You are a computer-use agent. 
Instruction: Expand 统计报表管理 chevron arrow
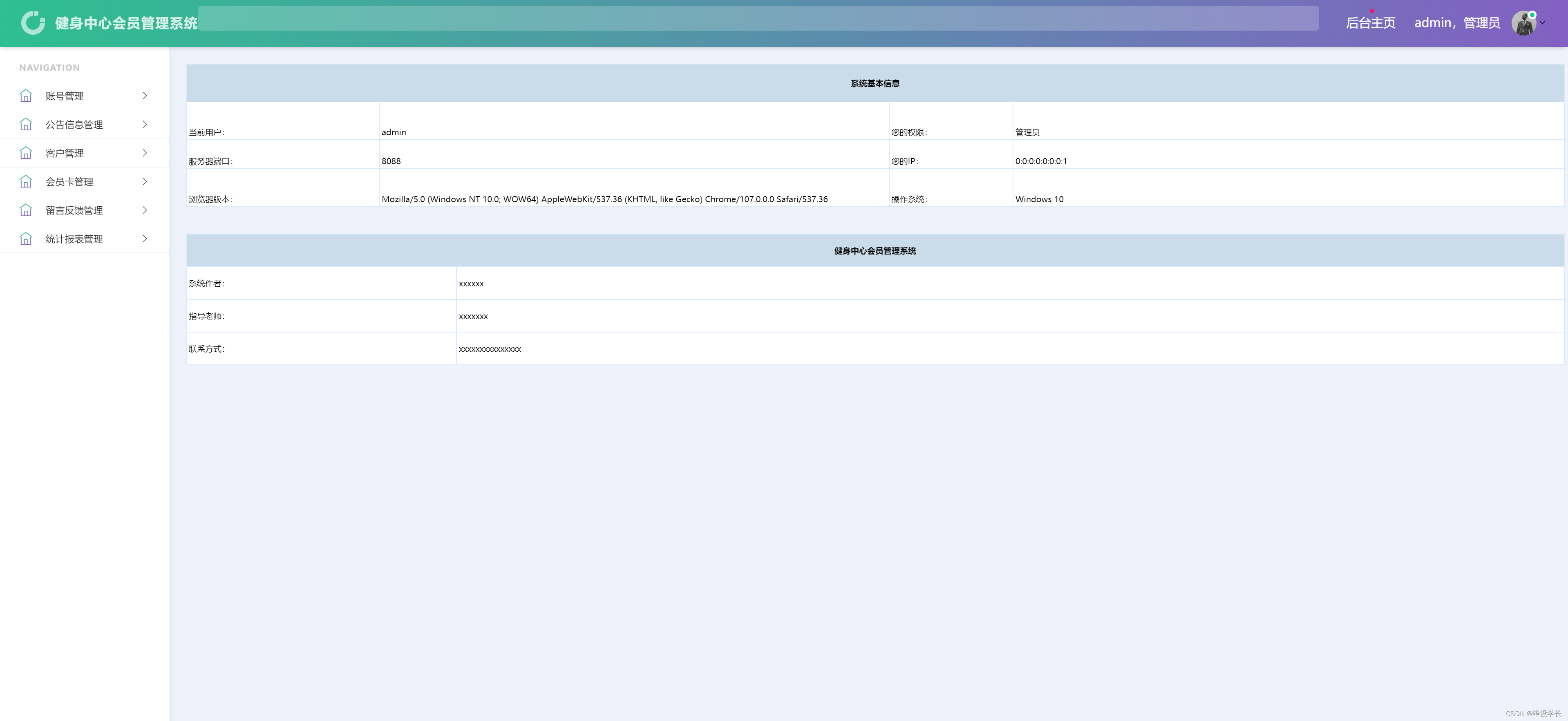[x=145, y=239]
